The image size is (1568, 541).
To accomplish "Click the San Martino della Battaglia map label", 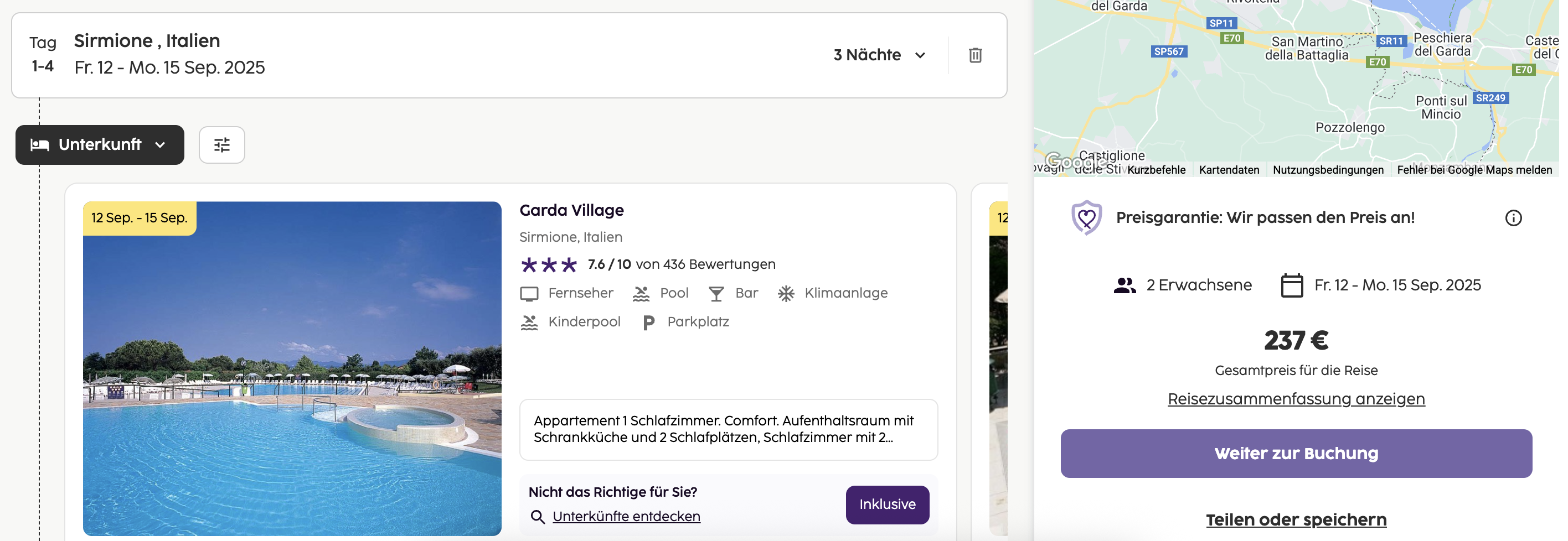I will tap(1306, 48).
